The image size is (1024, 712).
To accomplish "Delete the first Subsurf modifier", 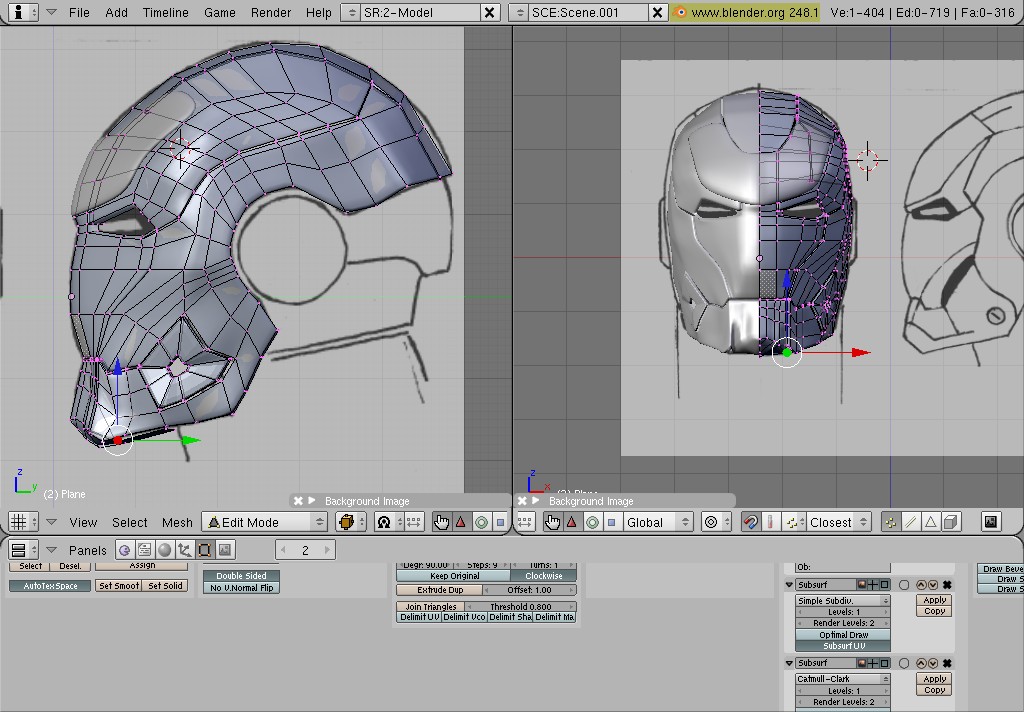I will [x=947, y=585].
